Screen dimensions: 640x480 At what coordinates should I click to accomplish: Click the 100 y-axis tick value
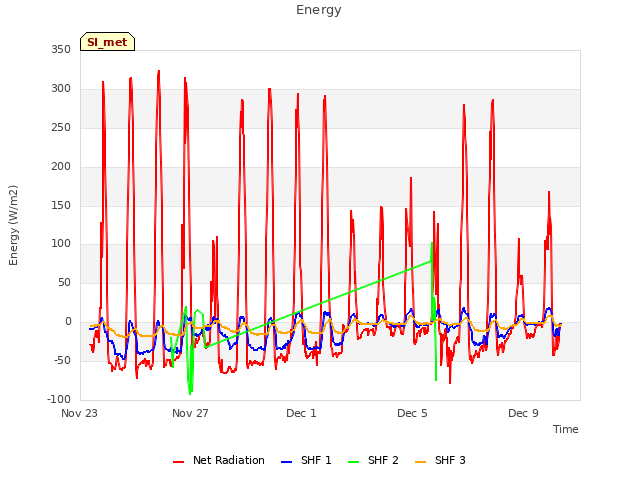[61, 244]
